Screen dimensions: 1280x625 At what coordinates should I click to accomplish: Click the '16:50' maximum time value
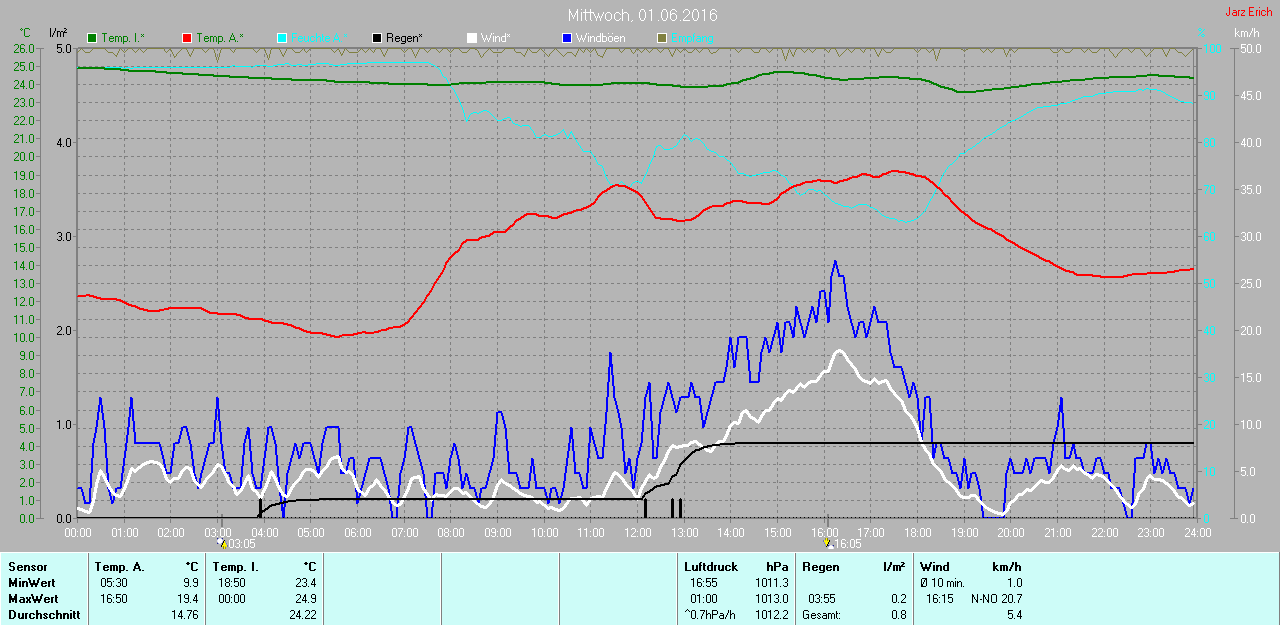coord(116,599)
